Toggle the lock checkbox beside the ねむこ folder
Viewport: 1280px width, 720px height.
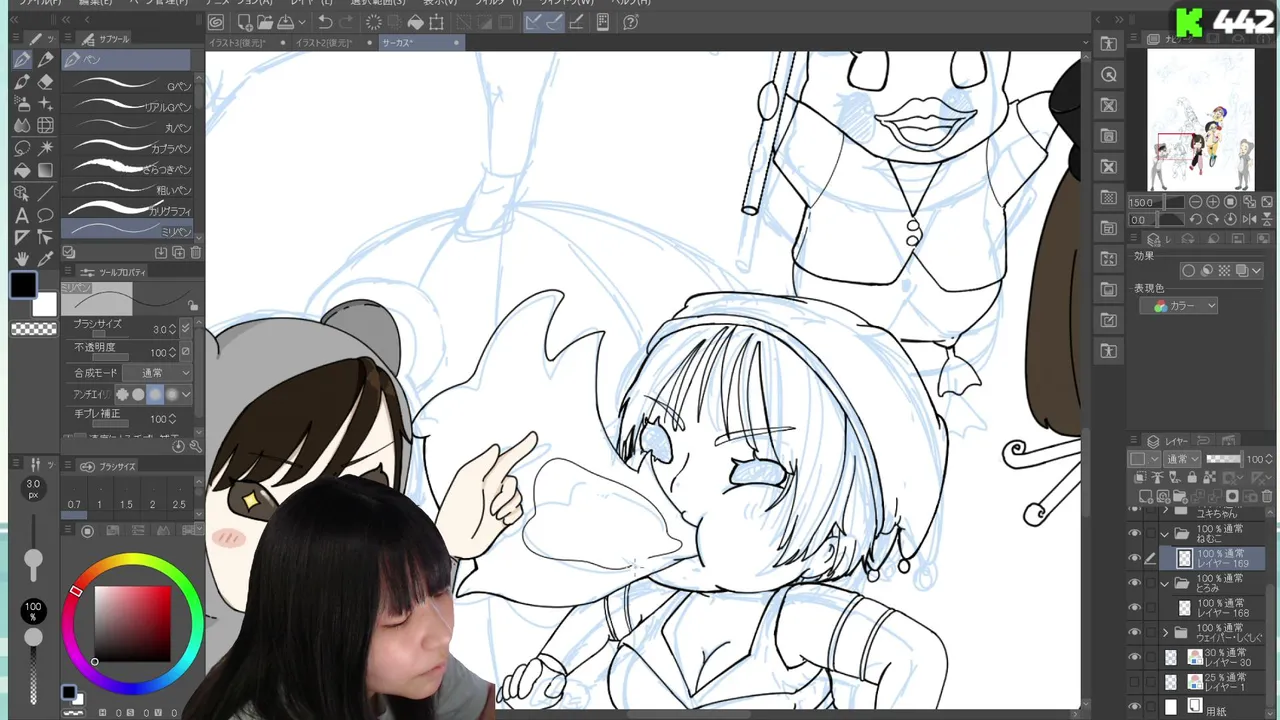(x=1150, y=534)
